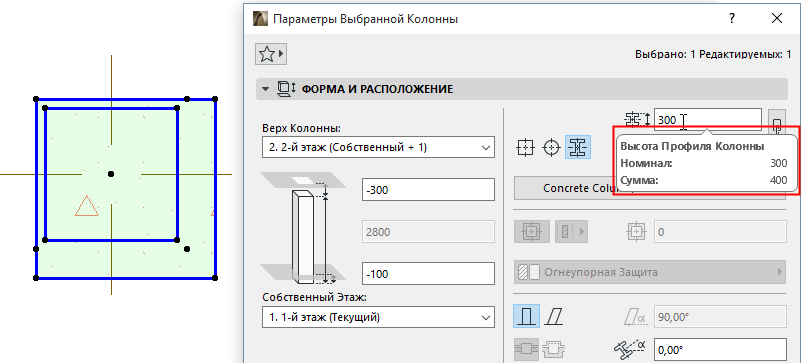Select the circular column section type
This screenshot has height=363, width=801.
(551, 148)
